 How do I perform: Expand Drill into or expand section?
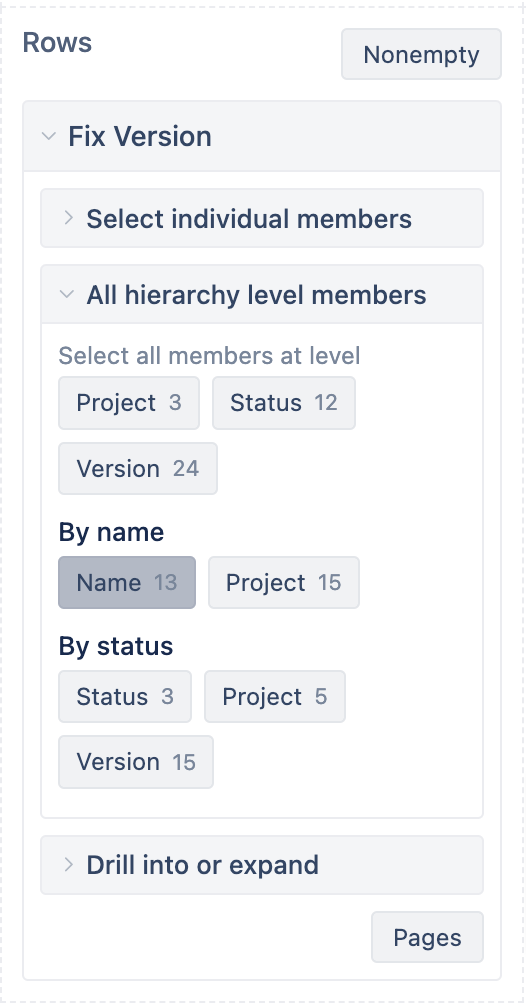pos(262,865)
